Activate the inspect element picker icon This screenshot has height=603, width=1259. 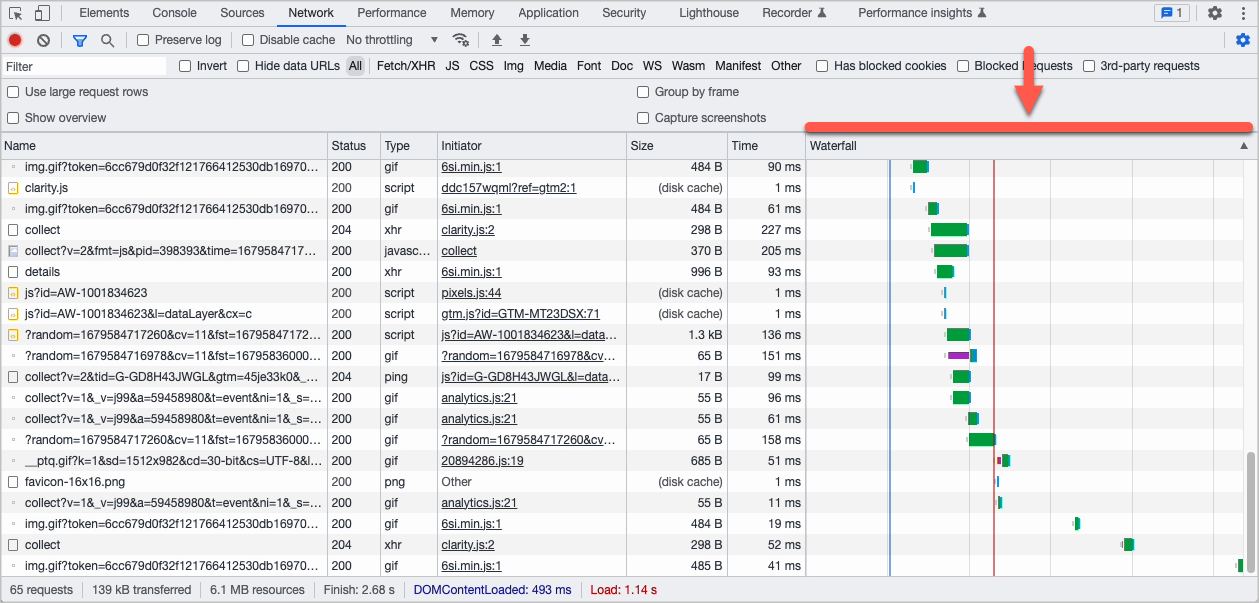point(16,13)
